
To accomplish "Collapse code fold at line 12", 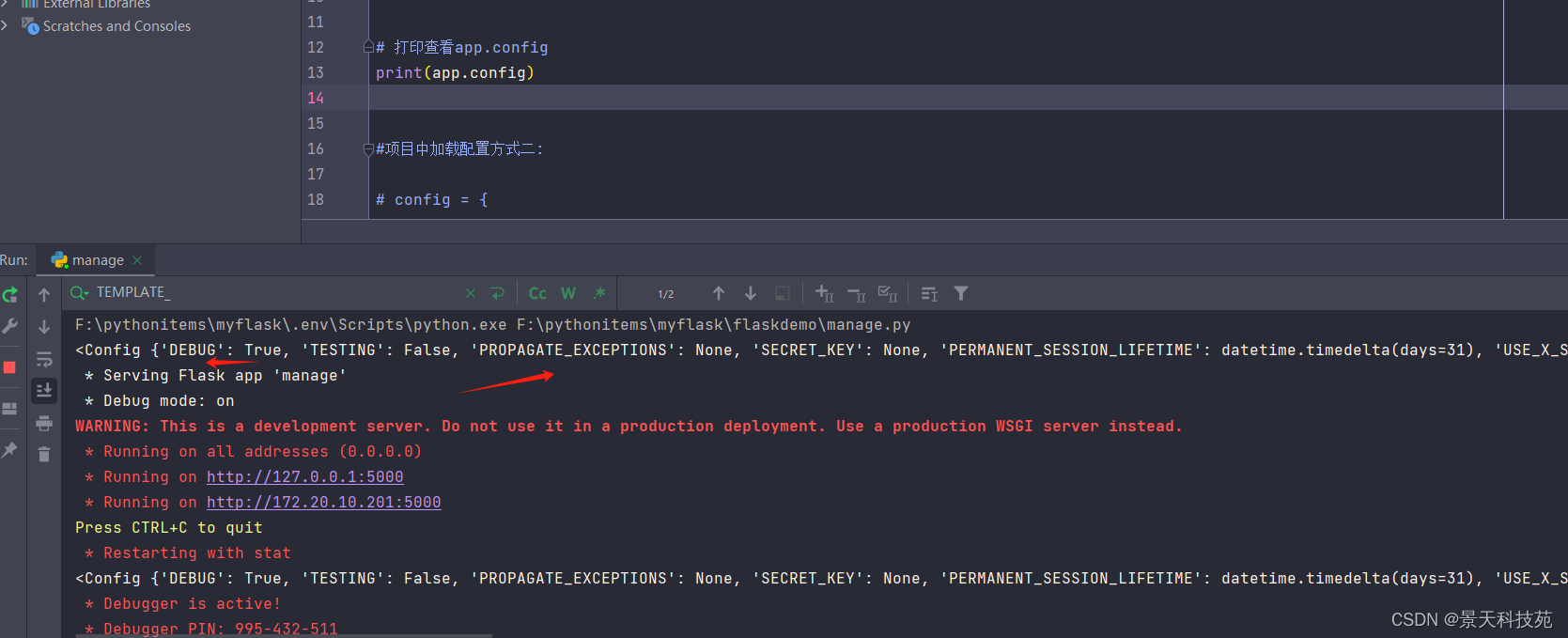I will 368,47.
